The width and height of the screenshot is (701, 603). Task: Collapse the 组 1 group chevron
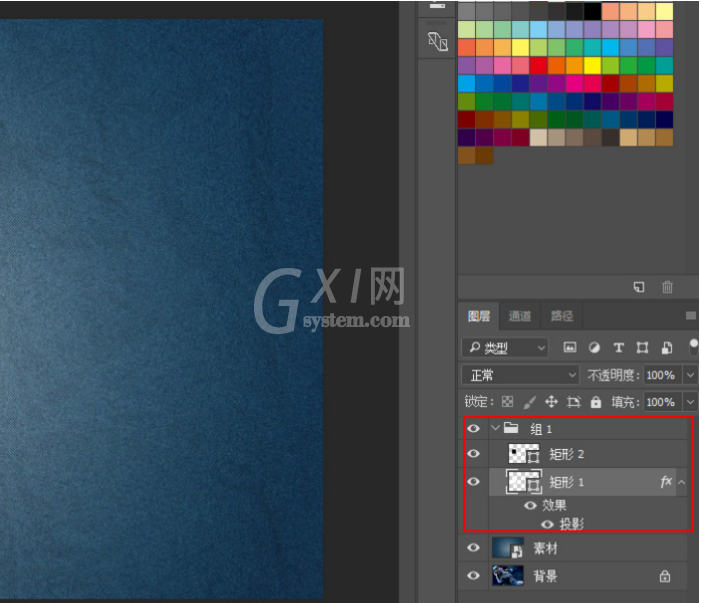(495, 428)
